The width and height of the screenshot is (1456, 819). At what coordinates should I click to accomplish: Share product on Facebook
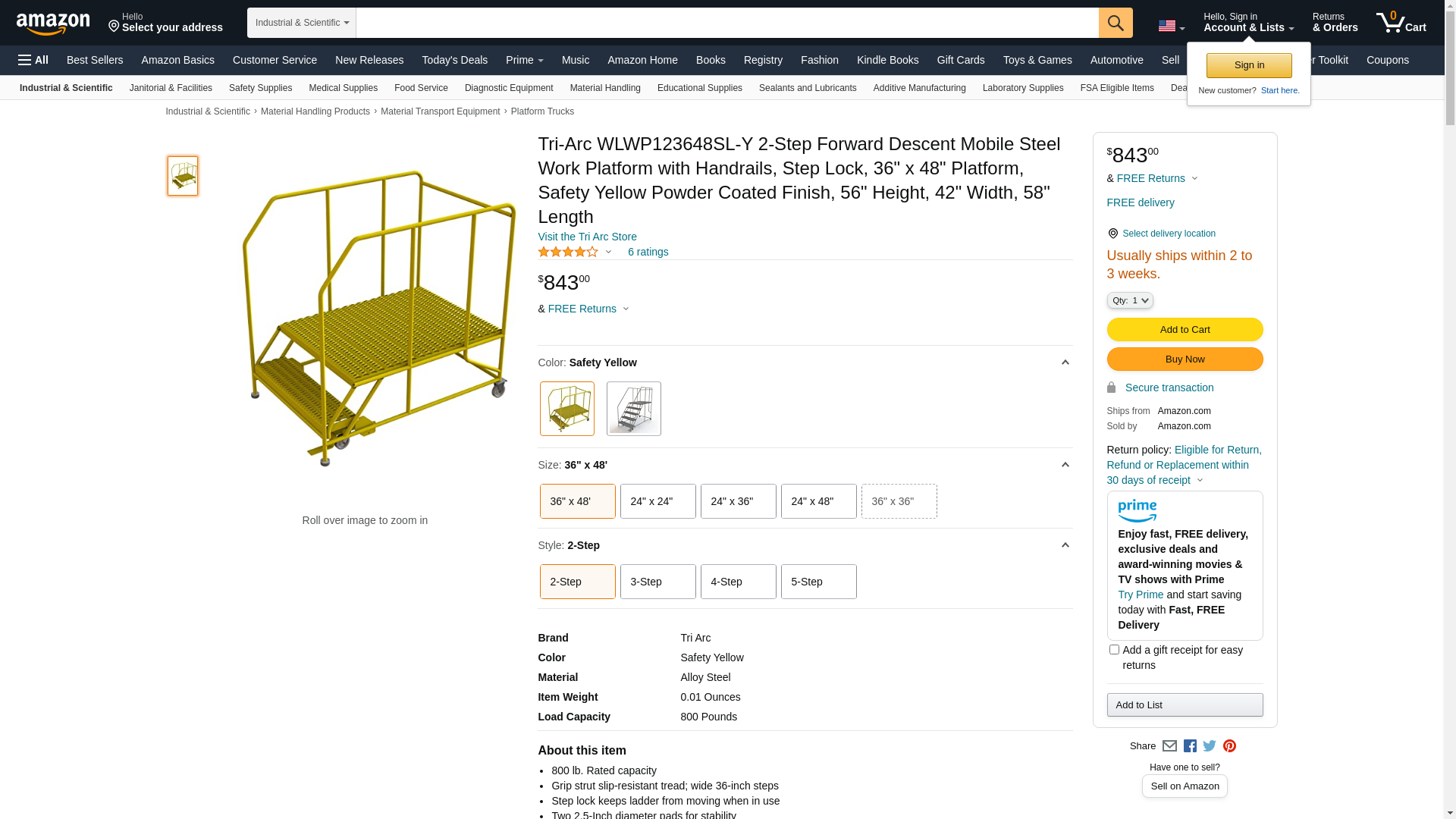1190,746
